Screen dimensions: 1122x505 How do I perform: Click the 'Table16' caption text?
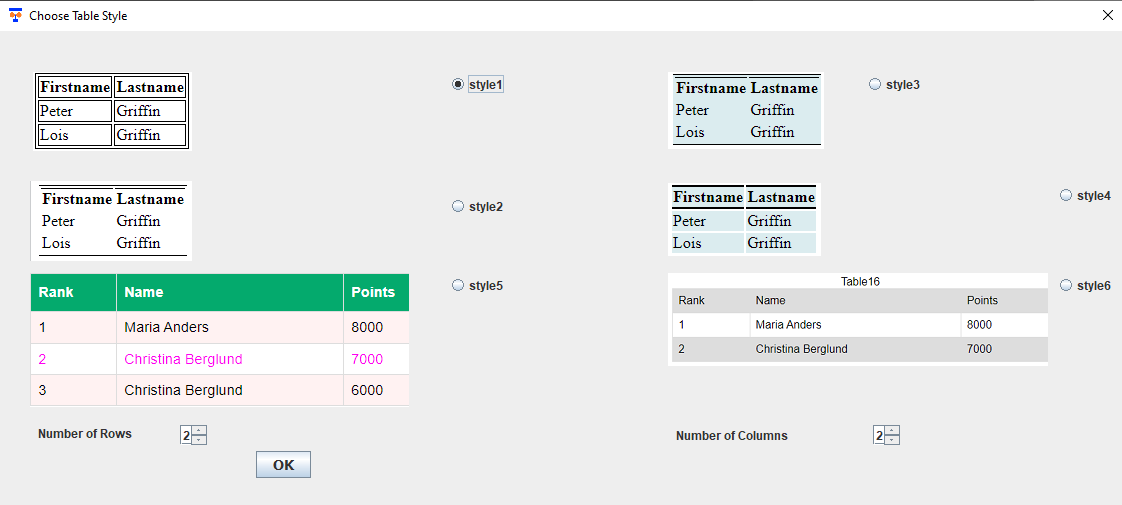(x=860, y=282)
